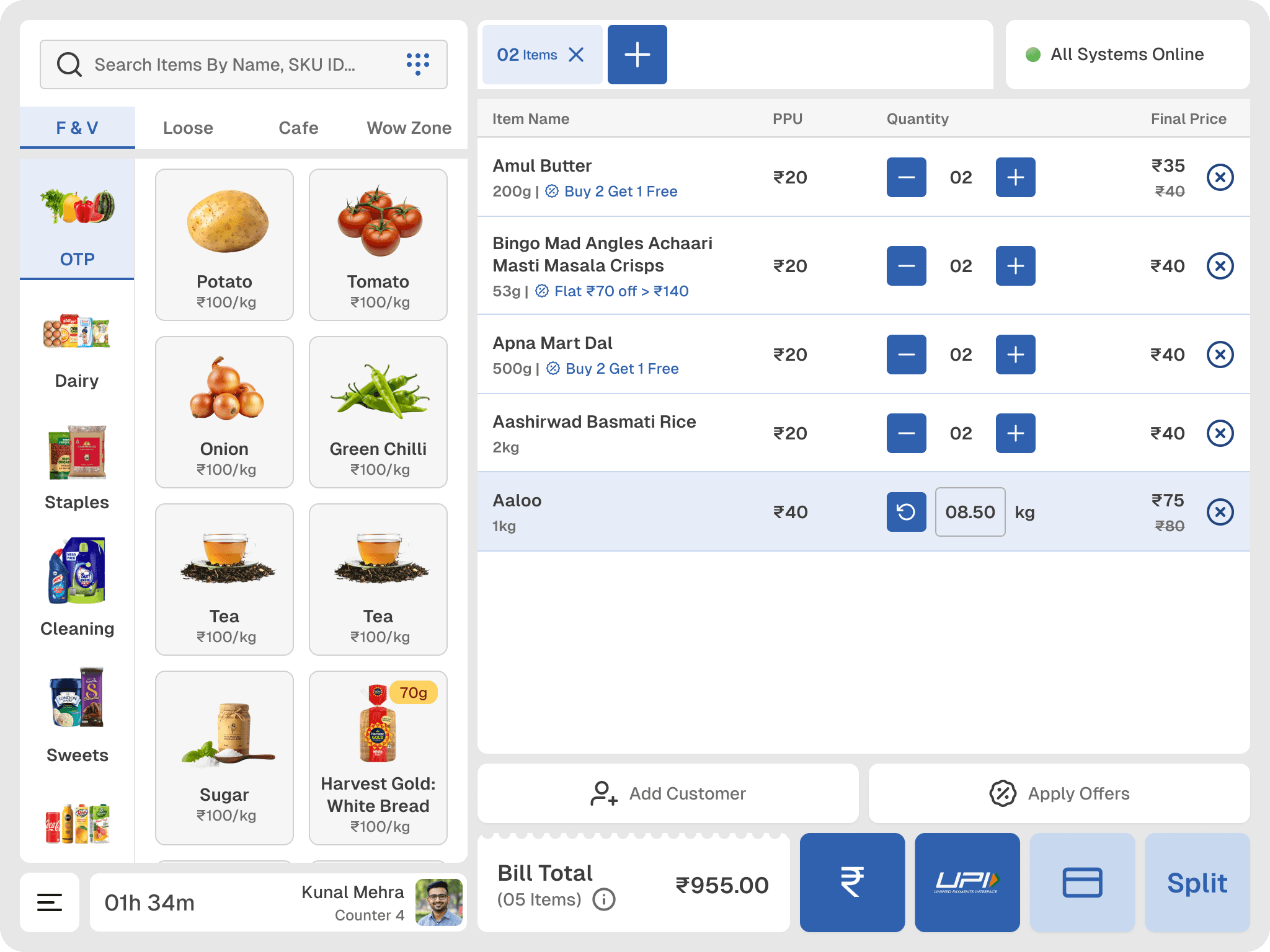
Task: Click Apply Offers button
Action: click(x=1059, y=793)
